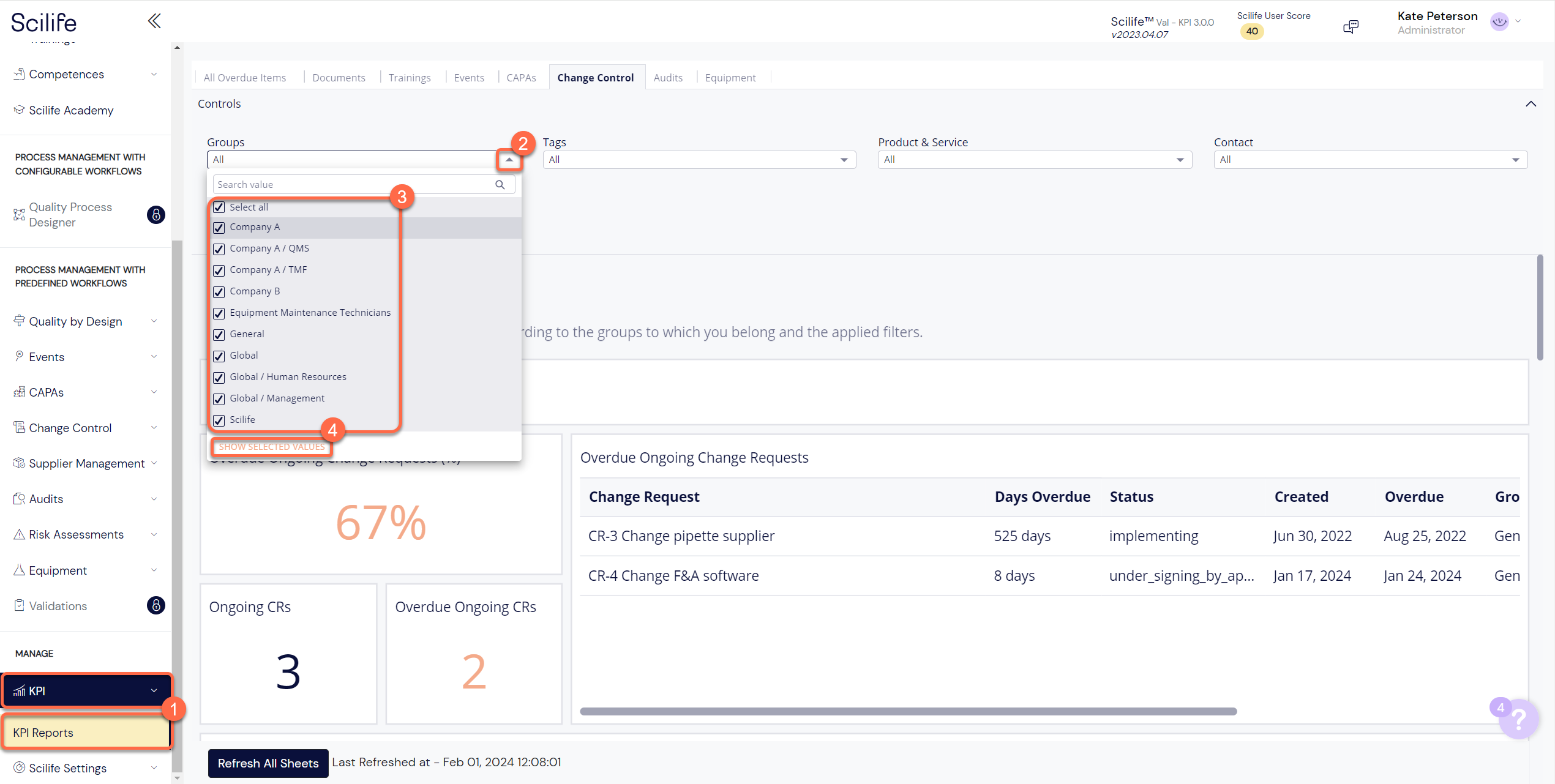Uncheck Global / Human Resources checkbox
This screenshot has height=784, width=1555.
coord(219,378)
